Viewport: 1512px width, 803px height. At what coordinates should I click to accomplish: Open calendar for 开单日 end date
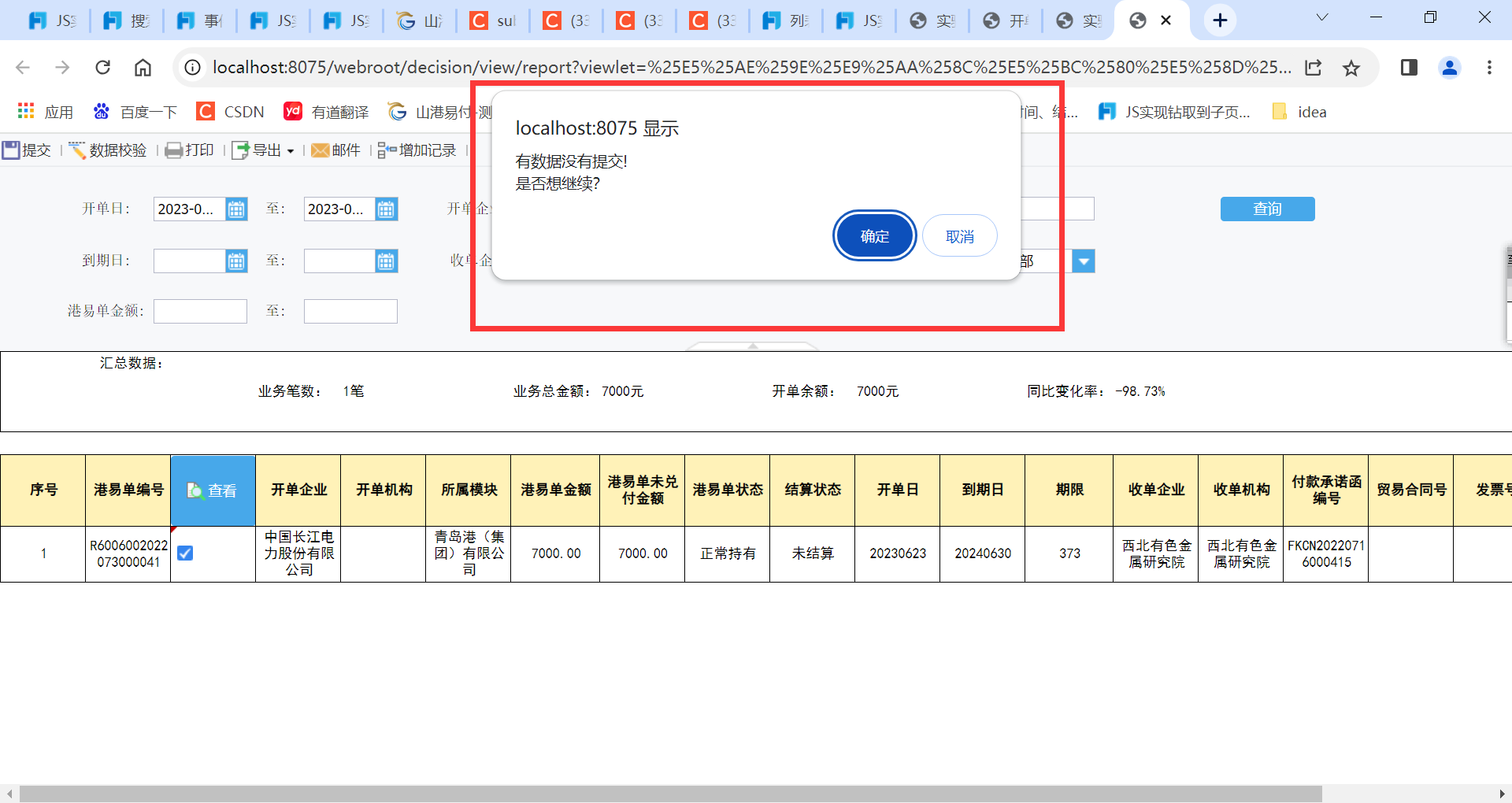386,209
